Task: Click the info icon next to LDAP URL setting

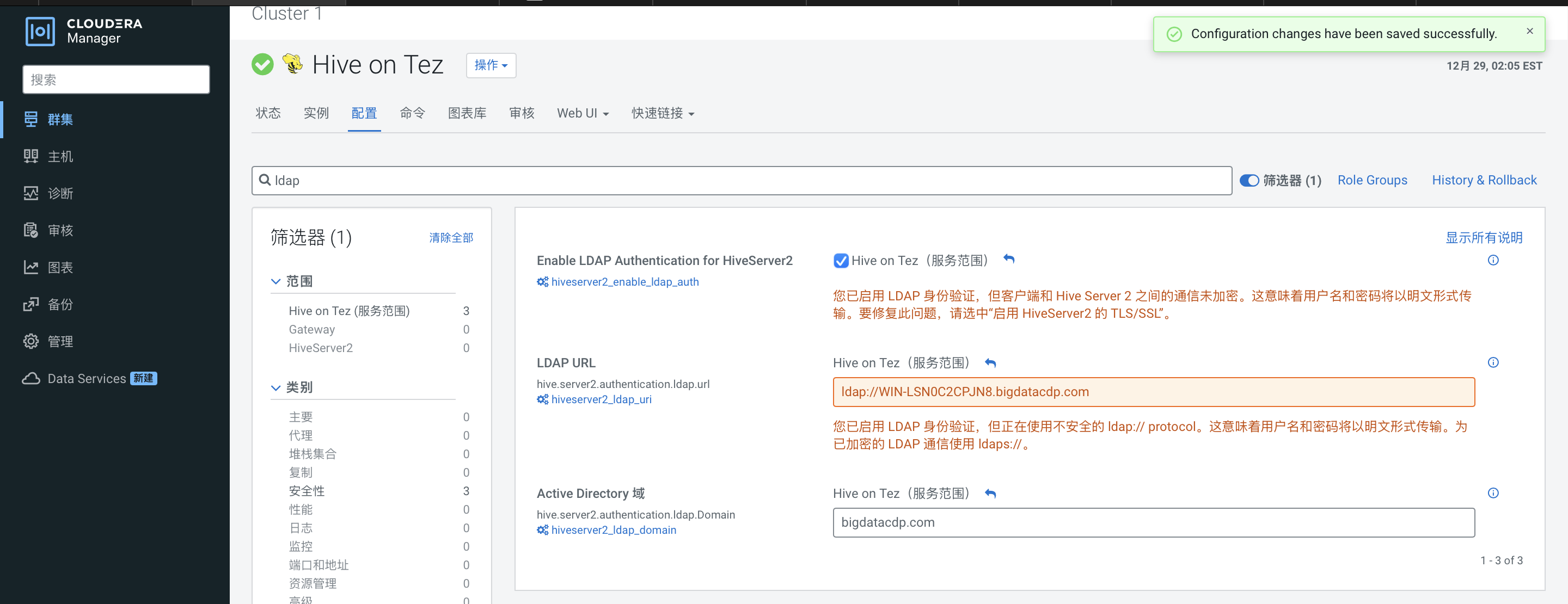Action: pyautogui.click(x=1493, y=362)
